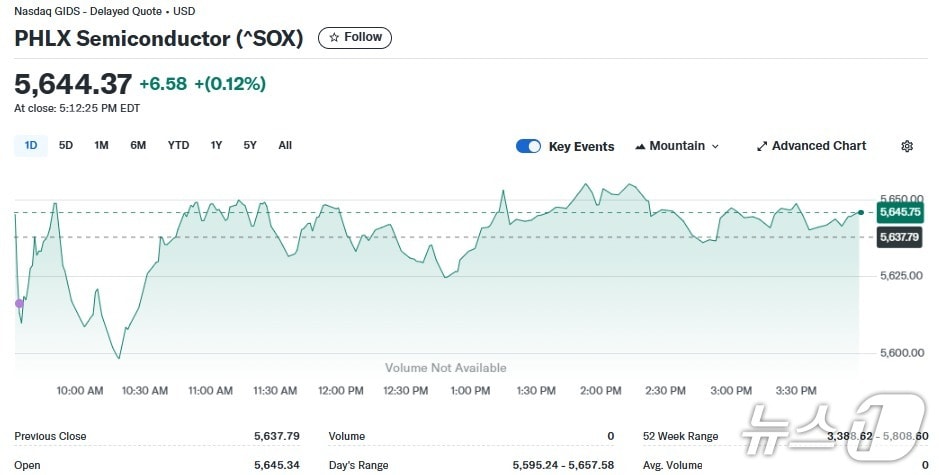939x475 pixels.
Task: Open chart settings gear icon
Action: point(907,146)
